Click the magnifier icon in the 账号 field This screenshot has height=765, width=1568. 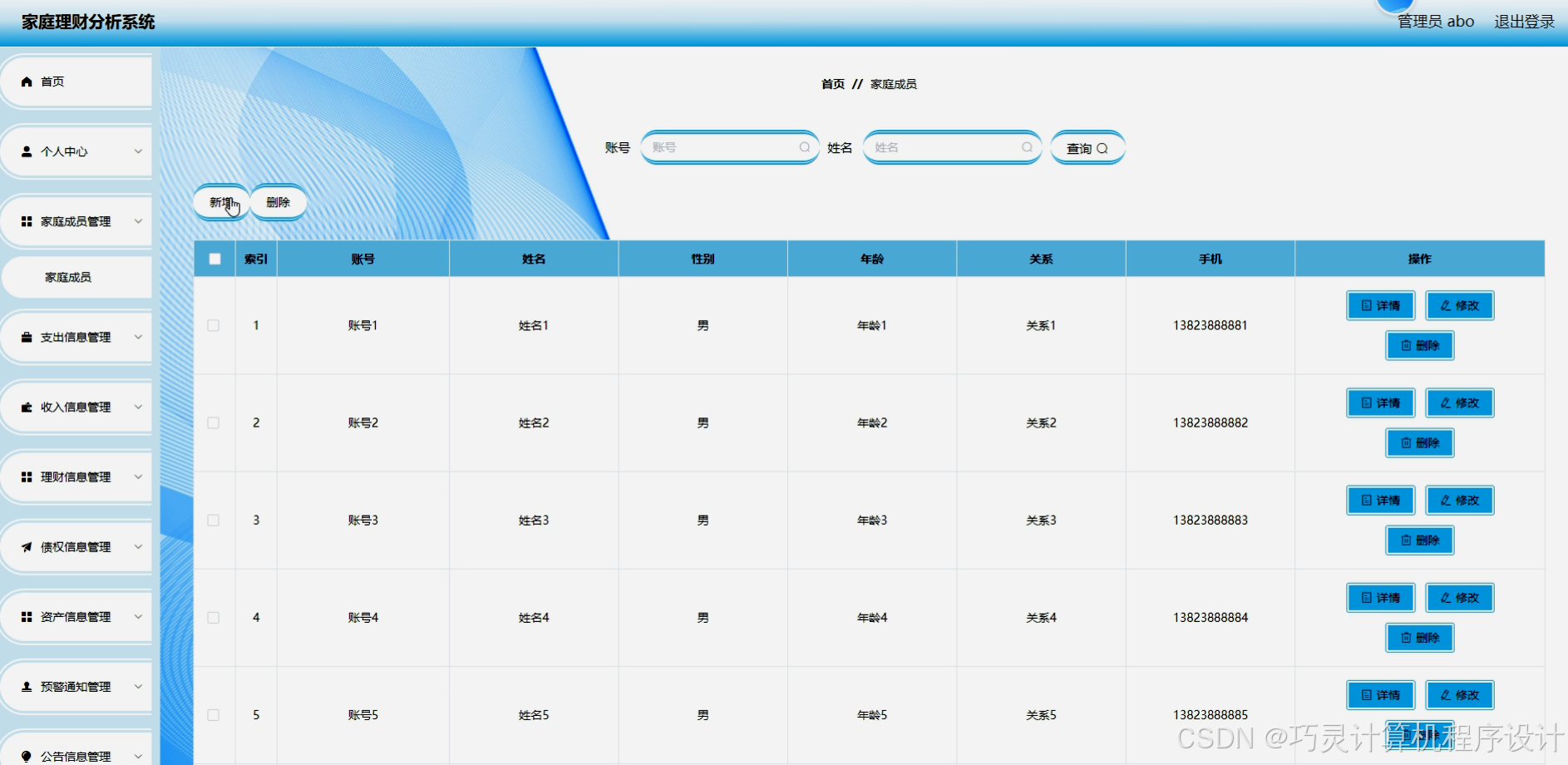click(x=803, y=146)
